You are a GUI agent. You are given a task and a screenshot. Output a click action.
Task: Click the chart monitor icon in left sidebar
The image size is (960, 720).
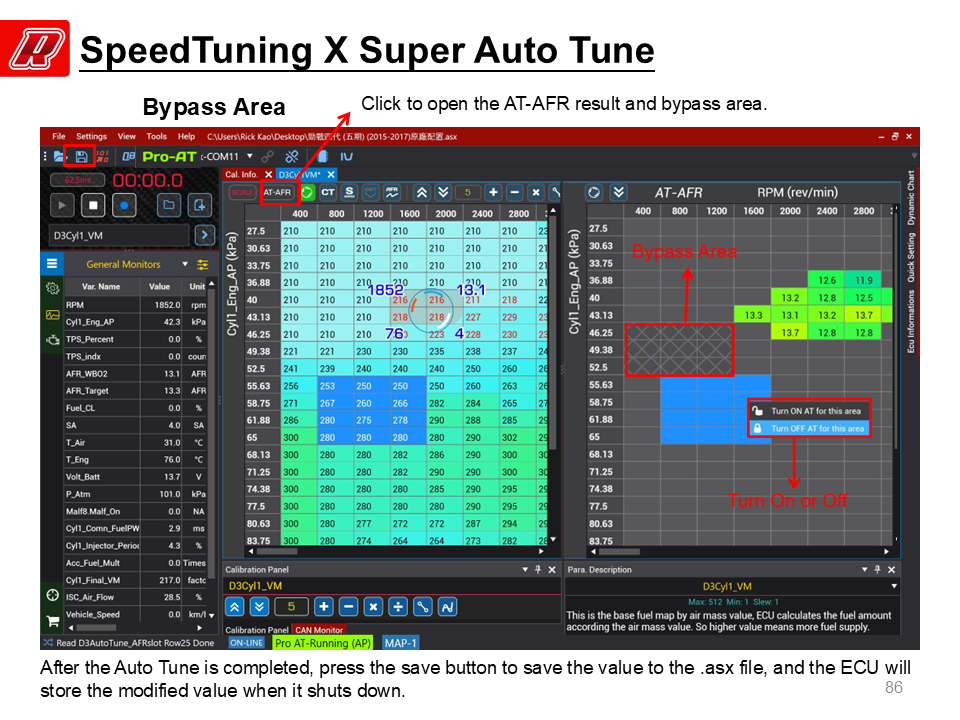point(53,315)
